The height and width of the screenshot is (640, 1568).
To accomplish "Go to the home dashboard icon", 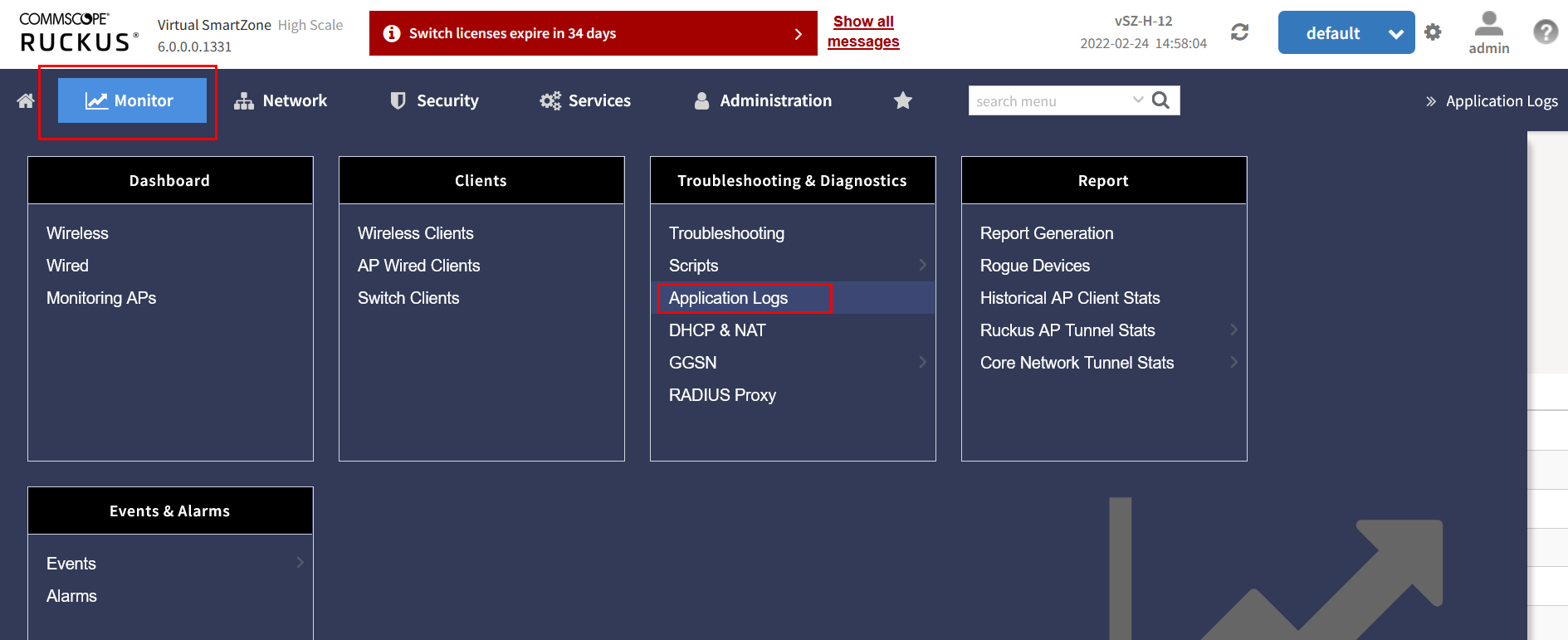I will [26, 100].
